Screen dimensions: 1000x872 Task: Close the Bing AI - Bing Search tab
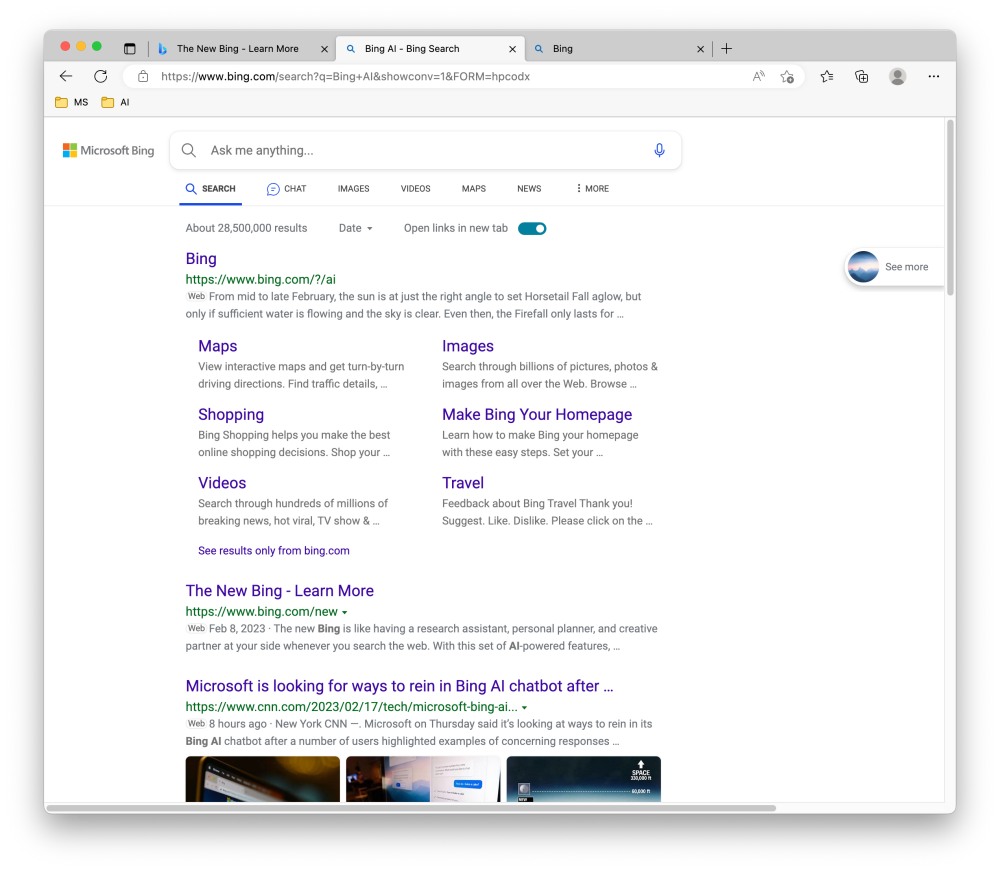point(512,49)
